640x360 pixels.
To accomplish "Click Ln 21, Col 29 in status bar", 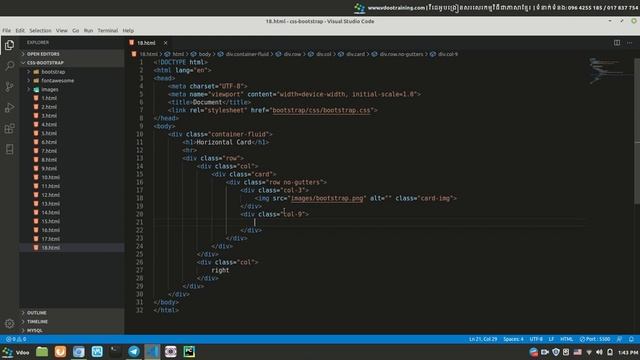I will [x=483, y=339].
